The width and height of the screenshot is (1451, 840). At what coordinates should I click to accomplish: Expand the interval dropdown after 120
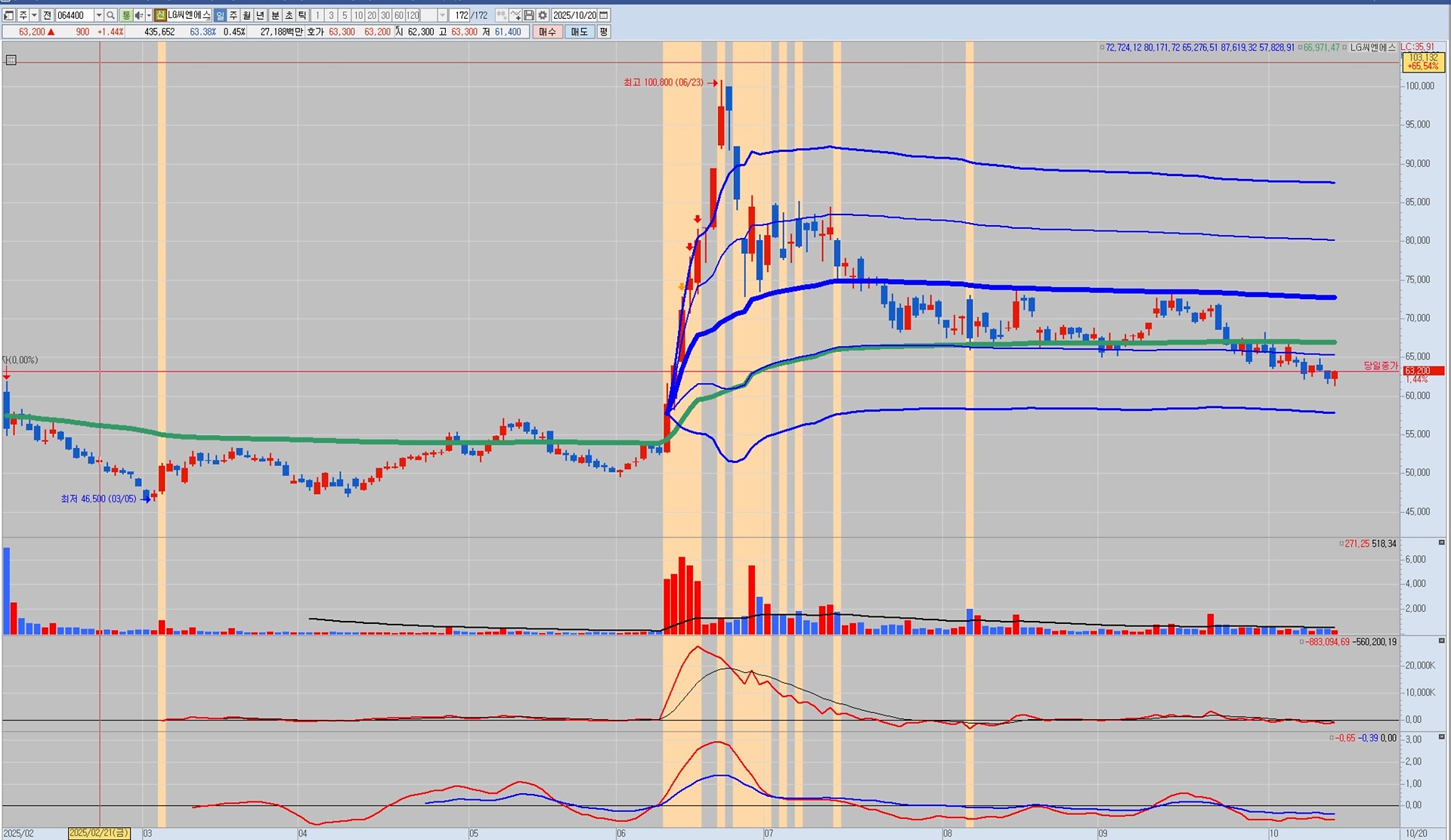click(443, 15)
